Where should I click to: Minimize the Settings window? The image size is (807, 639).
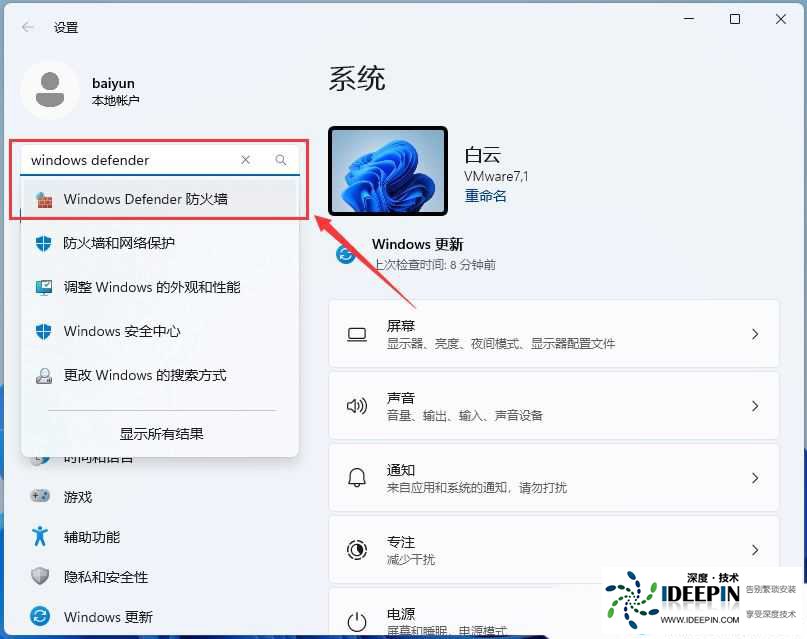click(689, 19)
